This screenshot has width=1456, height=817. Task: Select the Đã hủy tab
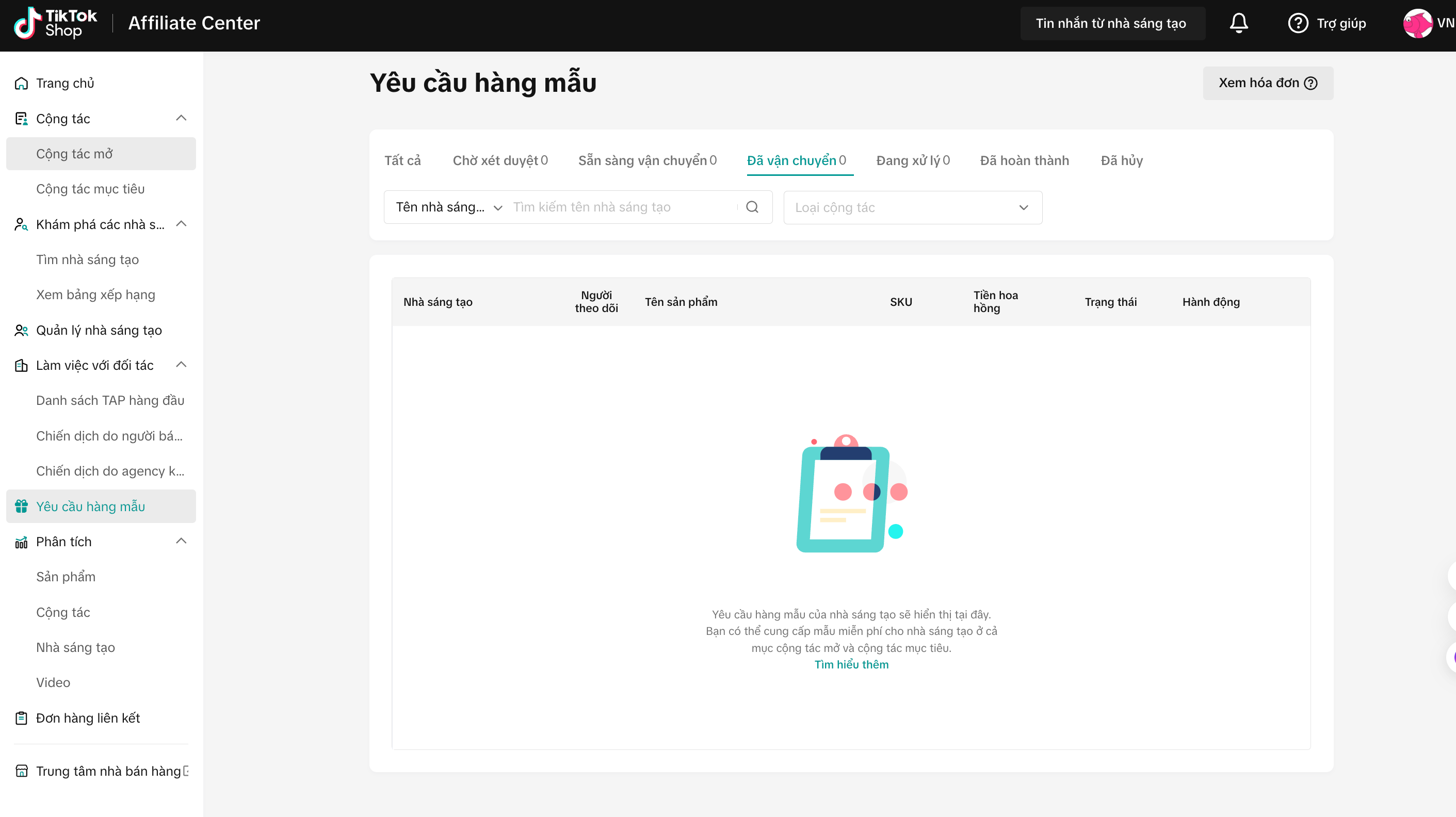click(x=1121, y=160)
